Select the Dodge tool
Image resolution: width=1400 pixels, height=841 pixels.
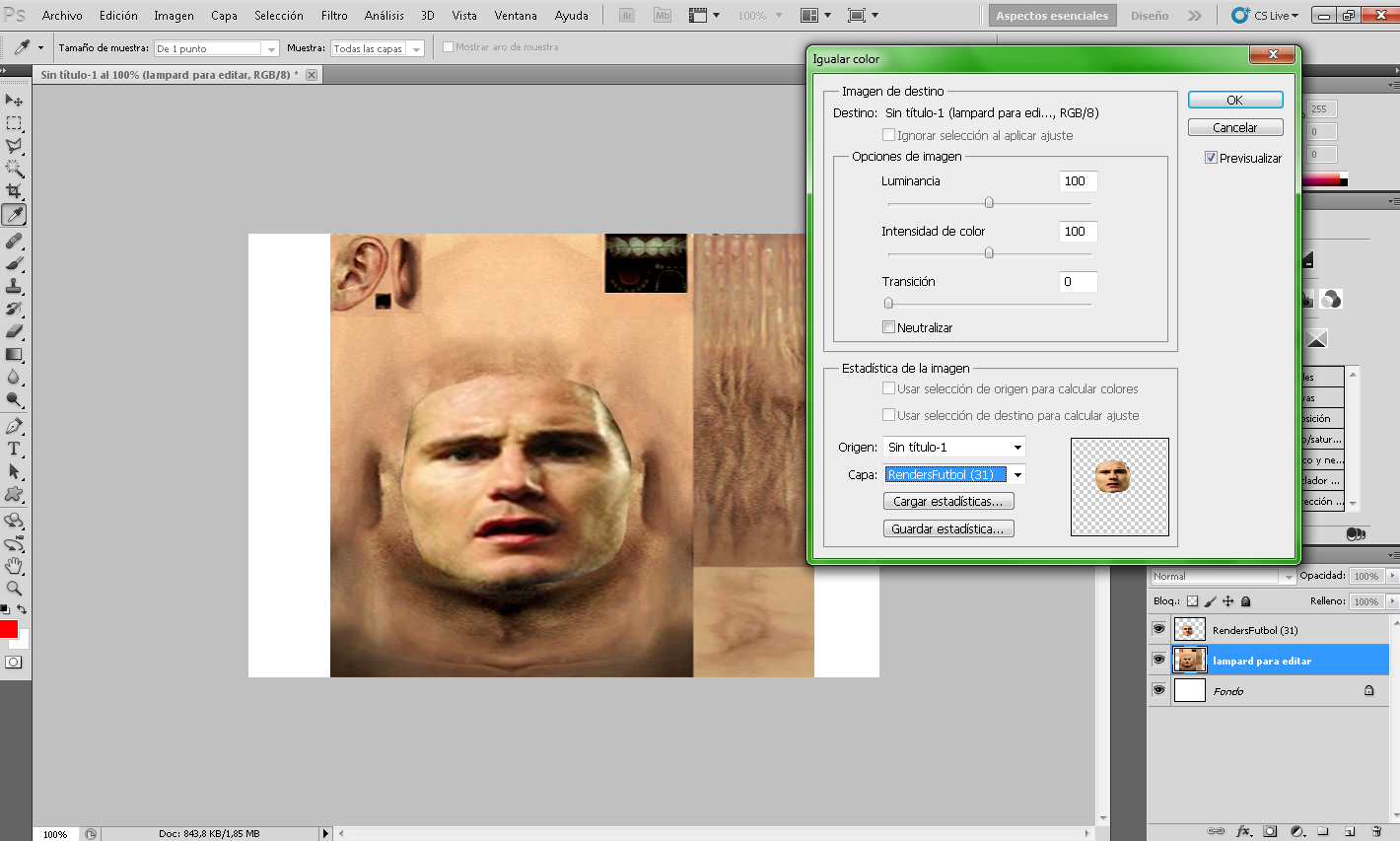point(14,399)
